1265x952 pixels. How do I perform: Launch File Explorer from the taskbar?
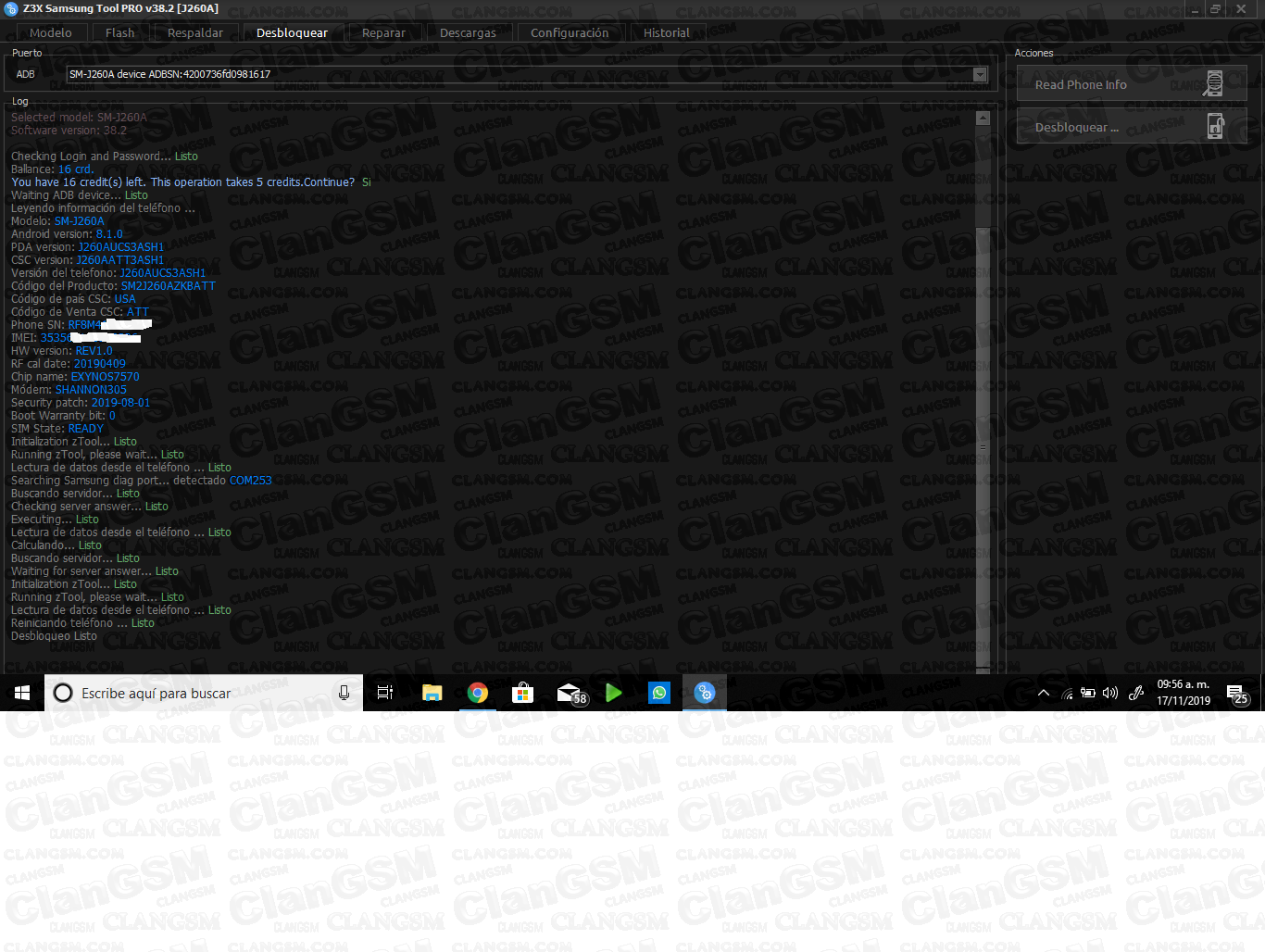[x=432, y=693]
